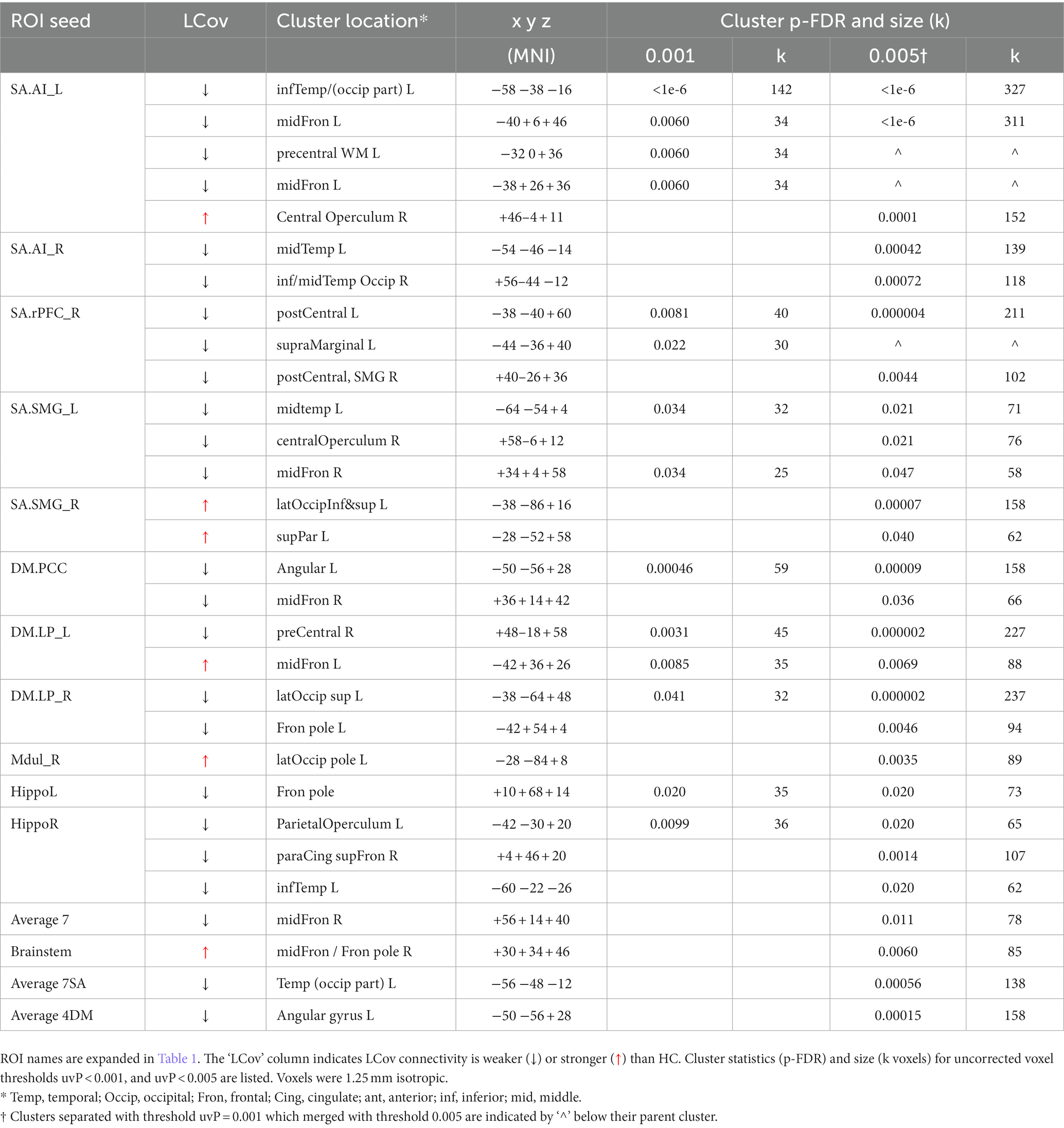Click coordinates −58 −38 −16

[x=531, y=90]
